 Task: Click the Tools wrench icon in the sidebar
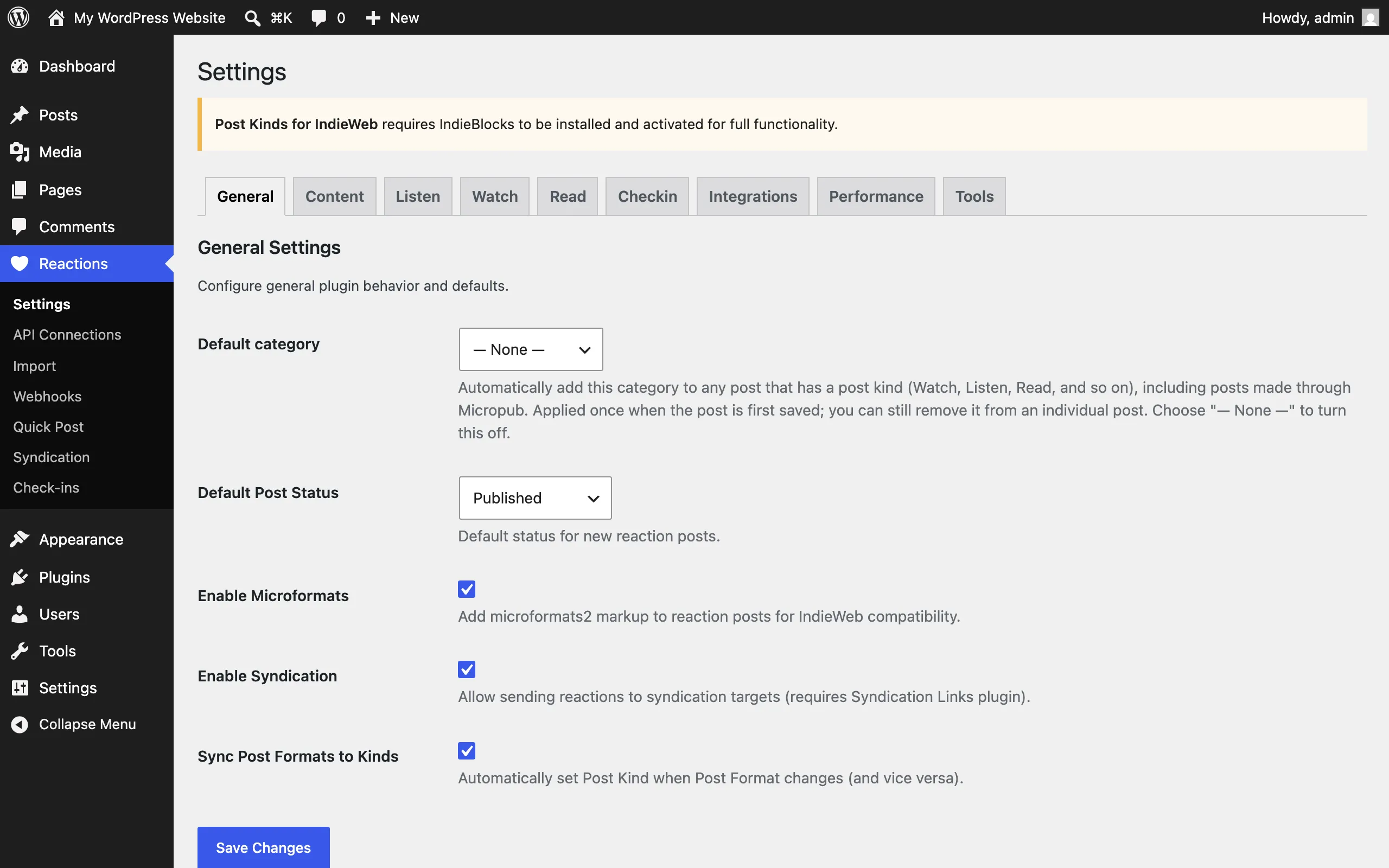point(20,651)
